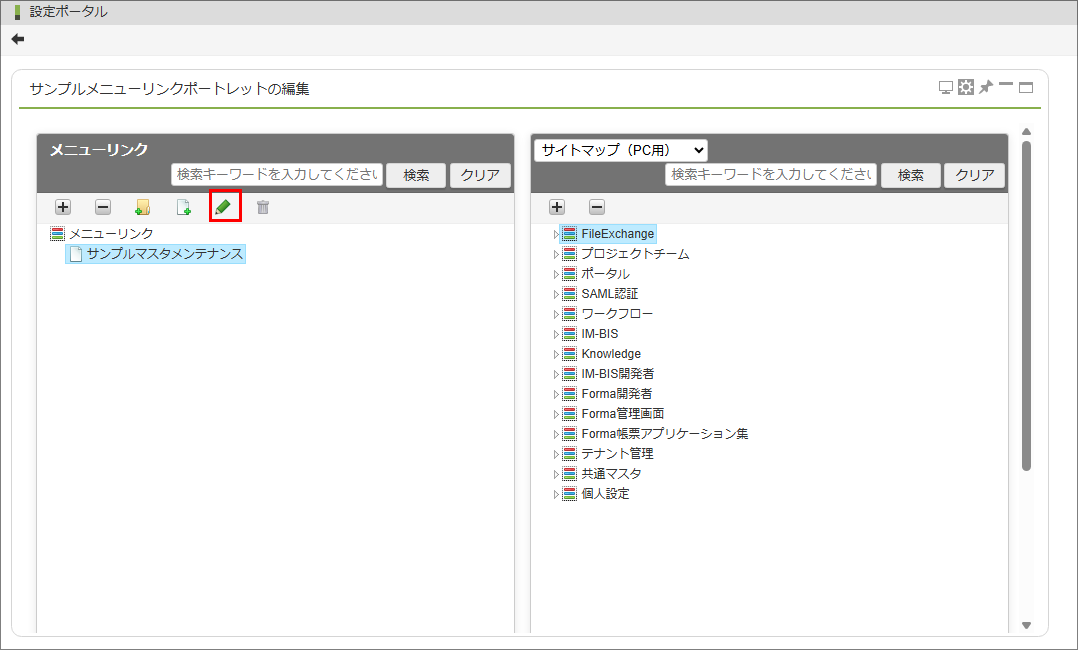Image resolution: width=1078 pixels, height=650 pixels.
Task: Click the pin icon in the portlet header
Action: click(986, 87)
